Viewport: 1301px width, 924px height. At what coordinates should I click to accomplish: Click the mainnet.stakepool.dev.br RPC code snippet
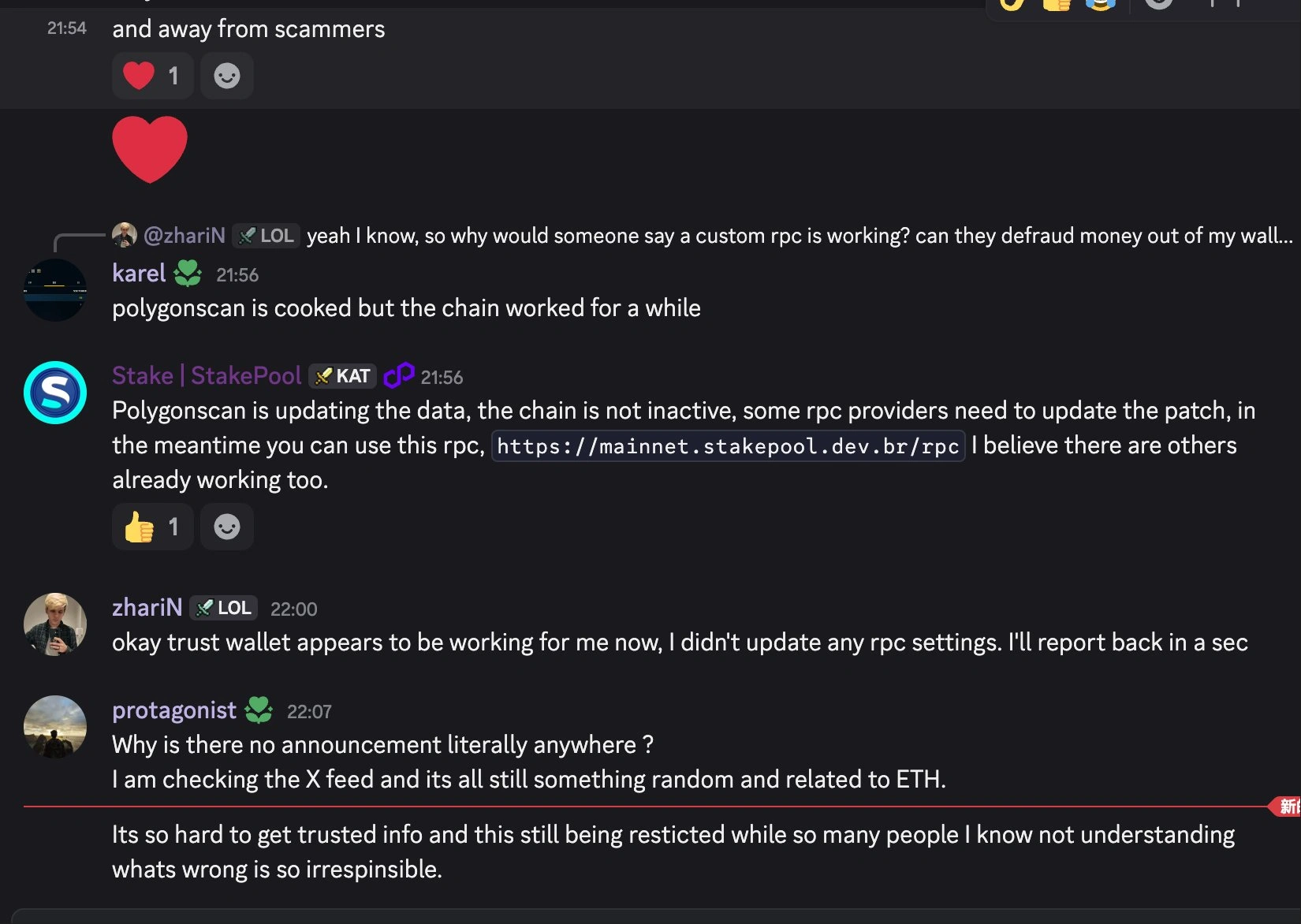[729, 445]
